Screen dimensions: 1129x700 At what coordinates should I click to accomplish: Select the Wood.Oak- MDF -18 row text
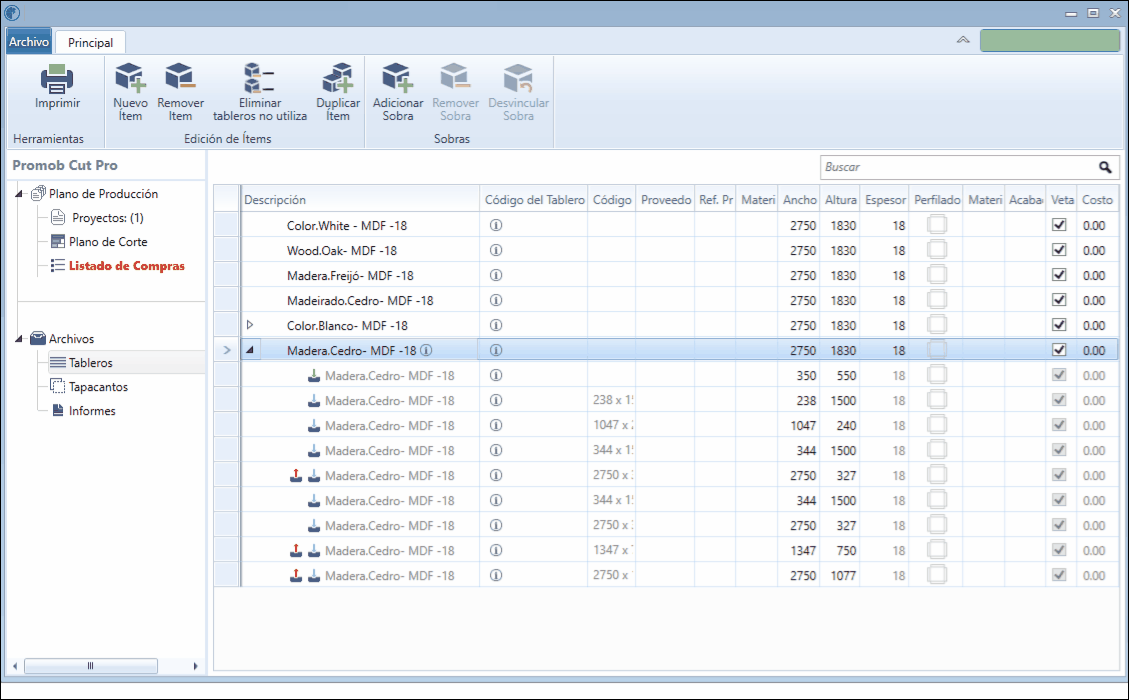pyautogui.click(x=341, y=251)
